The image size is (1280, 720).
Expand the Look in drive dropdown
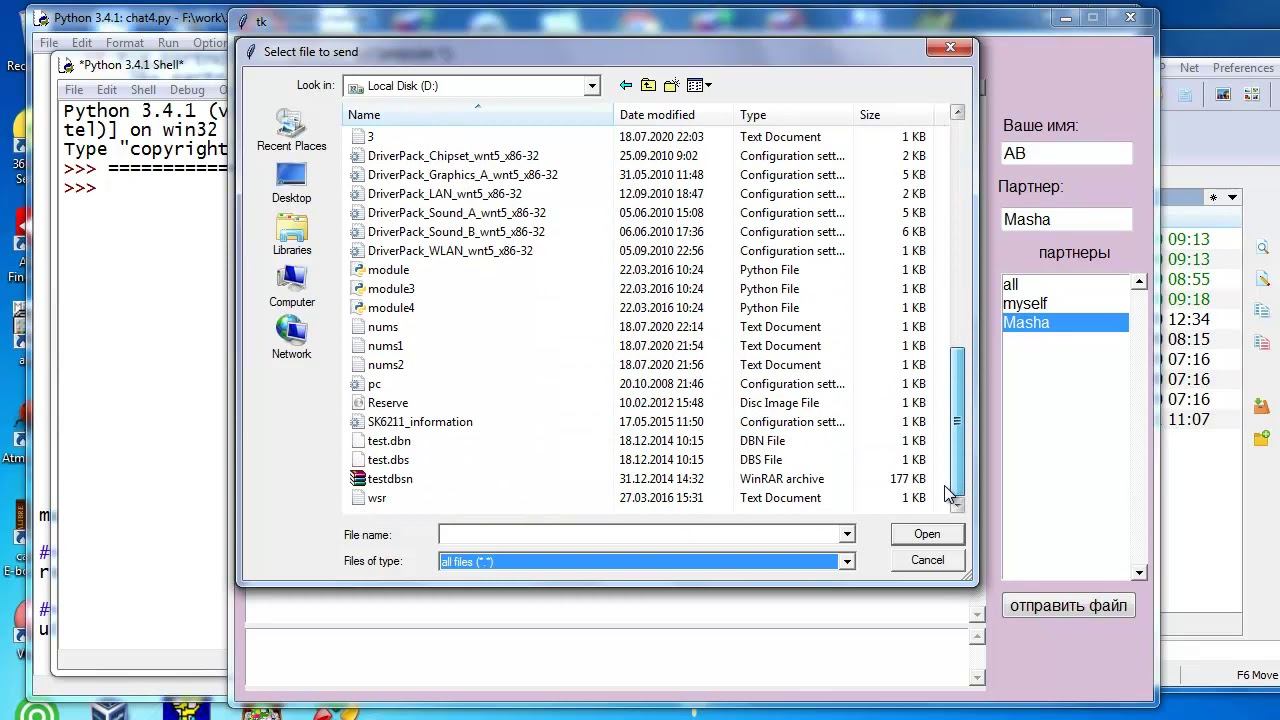(x=591, y=86)
